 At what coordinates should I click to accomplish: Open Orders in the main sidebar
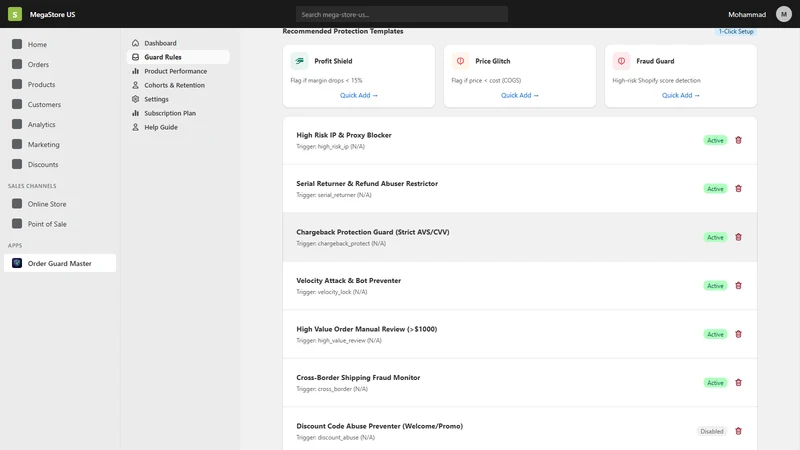click(60, 64)
